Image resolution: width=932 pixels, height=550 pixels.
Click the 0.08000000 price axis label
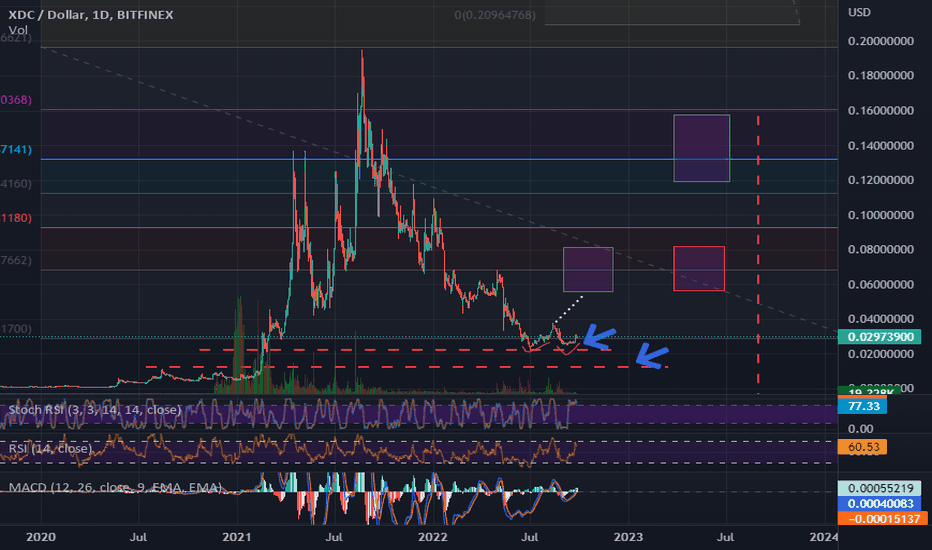[x=881, y=250]
